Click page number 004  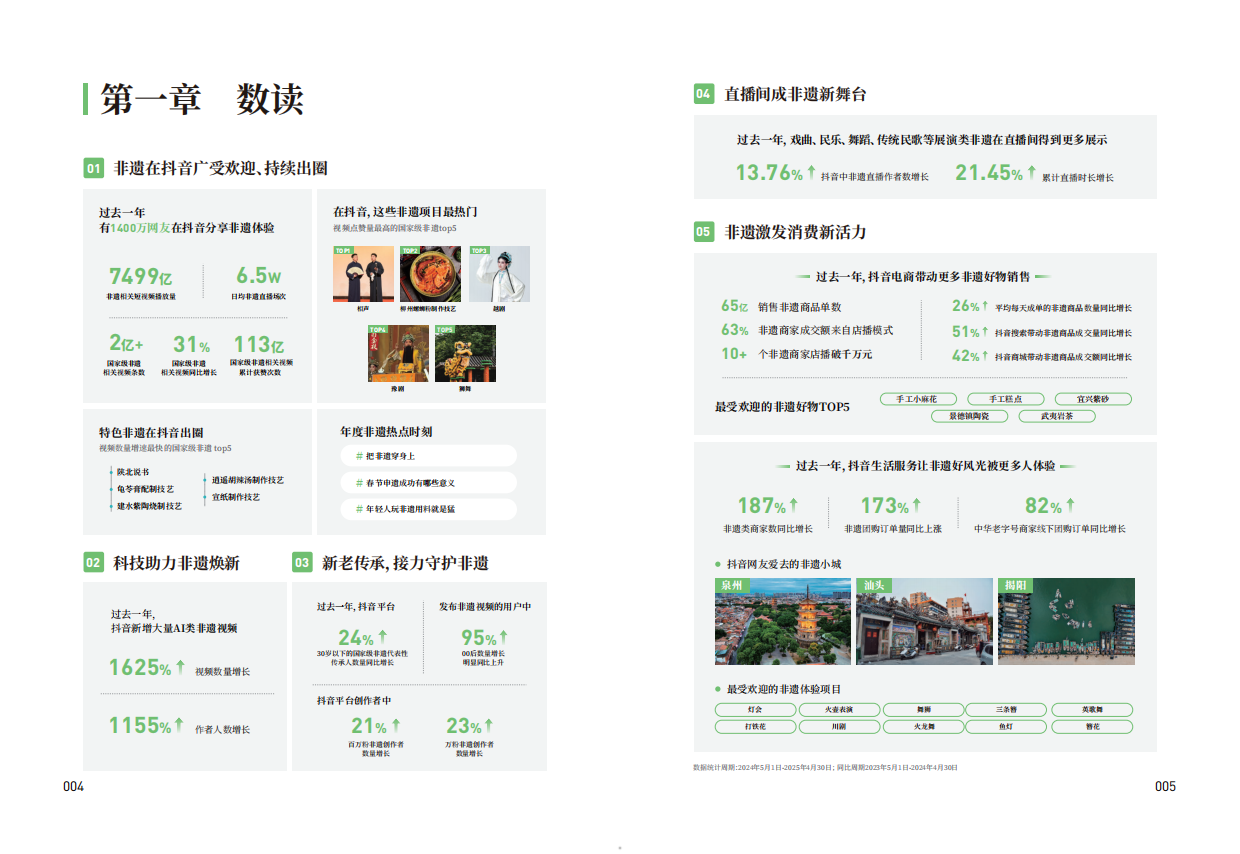(x=74, y=787)
